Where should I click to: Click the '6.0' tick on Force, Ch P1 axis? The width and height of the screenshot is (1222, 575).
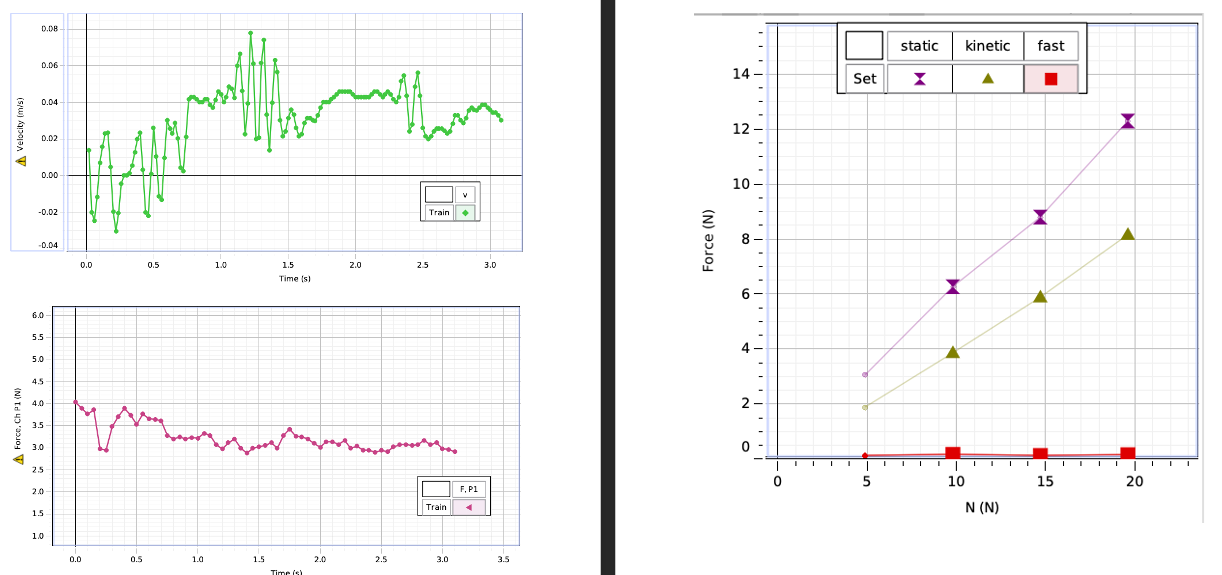(38, 315)
